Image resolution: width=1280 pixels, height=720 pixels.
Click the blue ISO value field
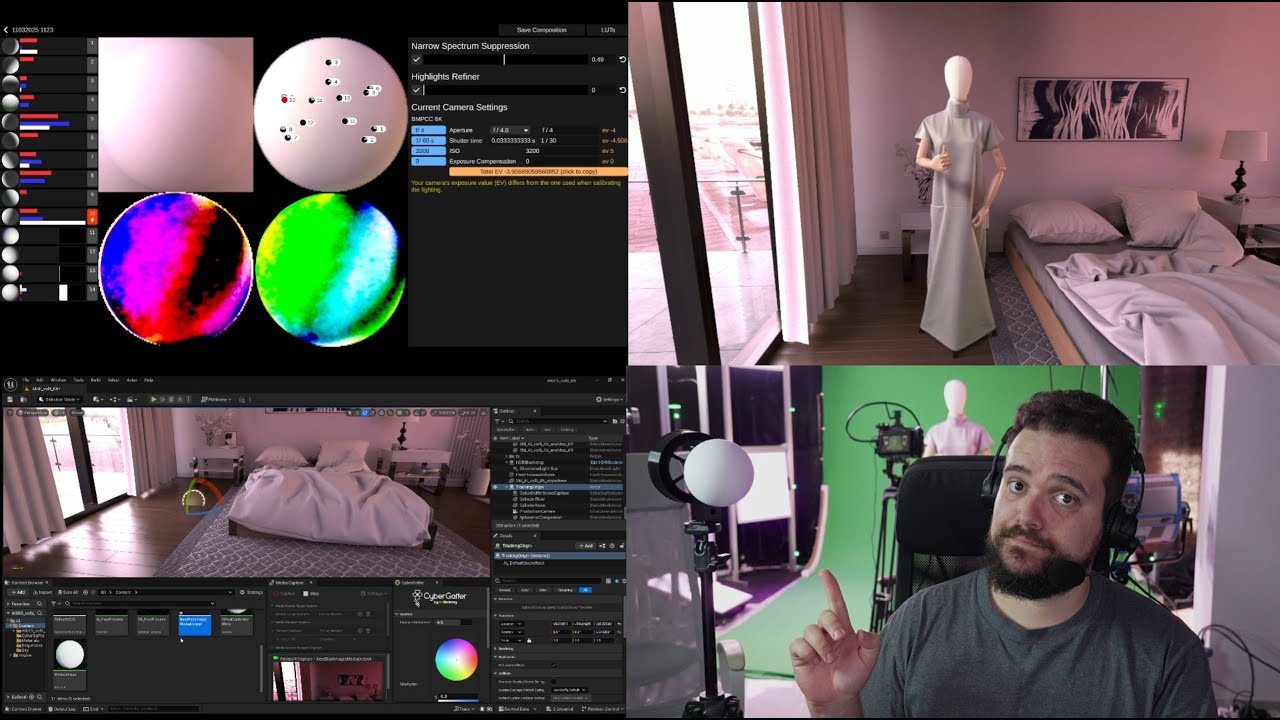click(428, 151)
